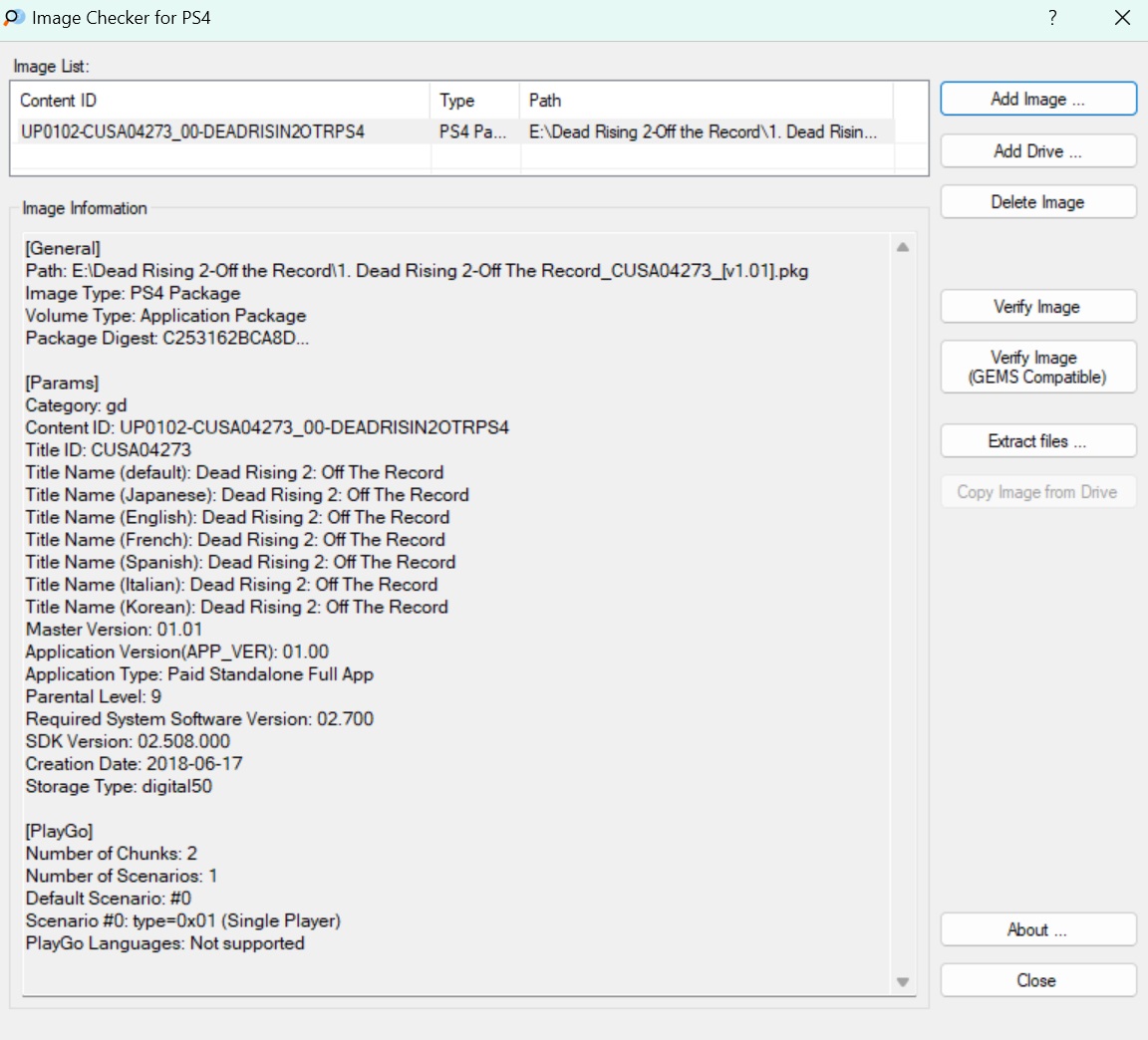Screen dimensions: 1148x1040
Task: Open the About dialog
Action: pyautogui.click(x=1037, y=929)
